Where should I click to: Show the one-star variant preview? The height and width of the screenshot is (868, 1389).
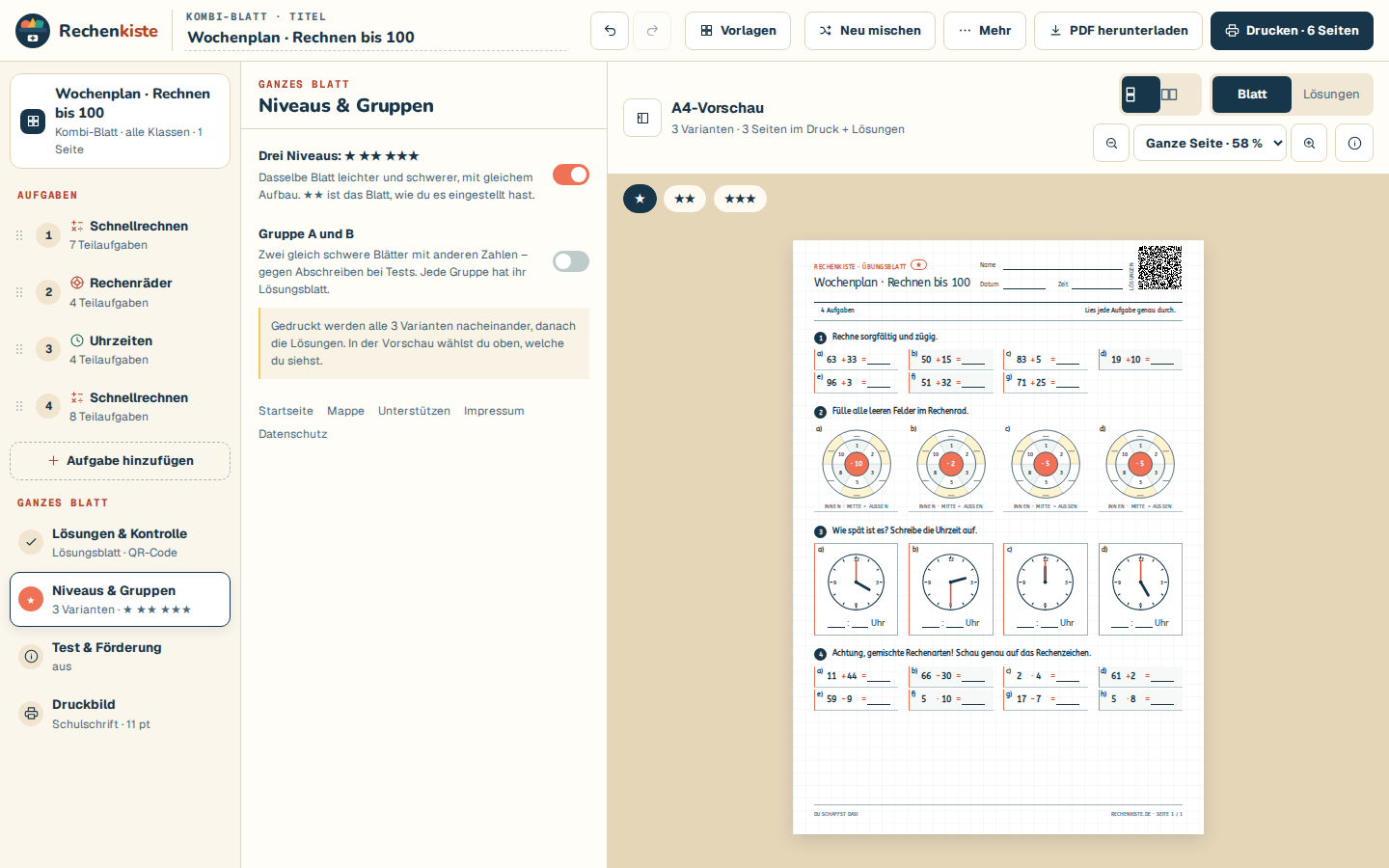pos(640,199)
